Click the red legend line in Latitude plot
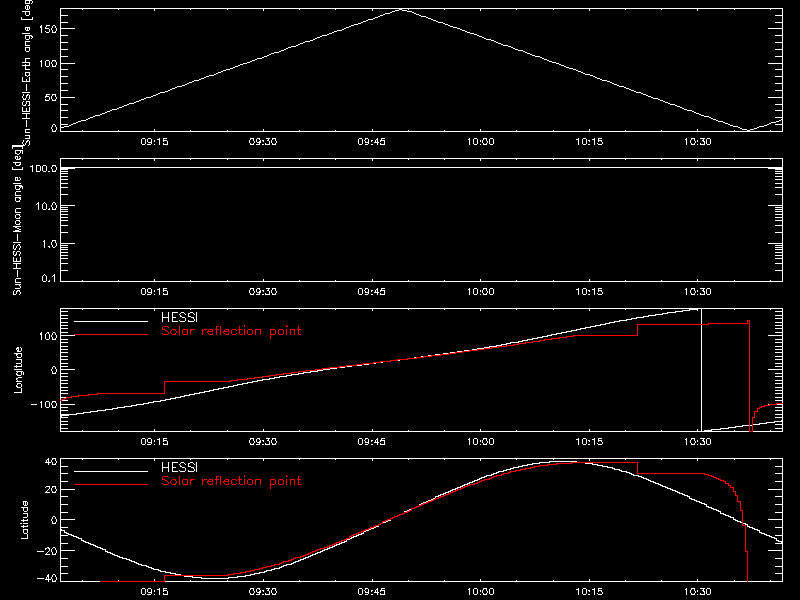The image size is (800, 600). [x=111, y=485]
